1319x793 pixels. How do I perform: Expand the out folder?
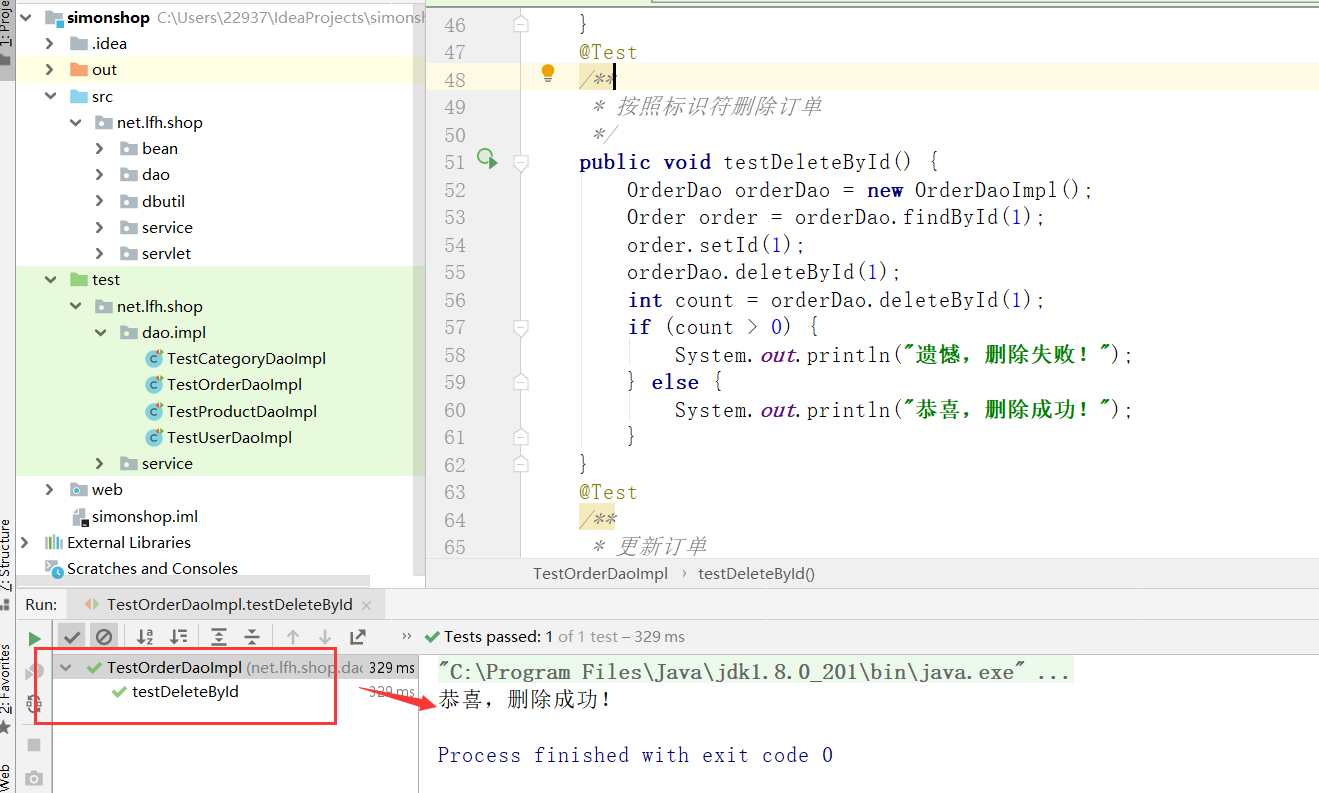click(x=50, y=69)
